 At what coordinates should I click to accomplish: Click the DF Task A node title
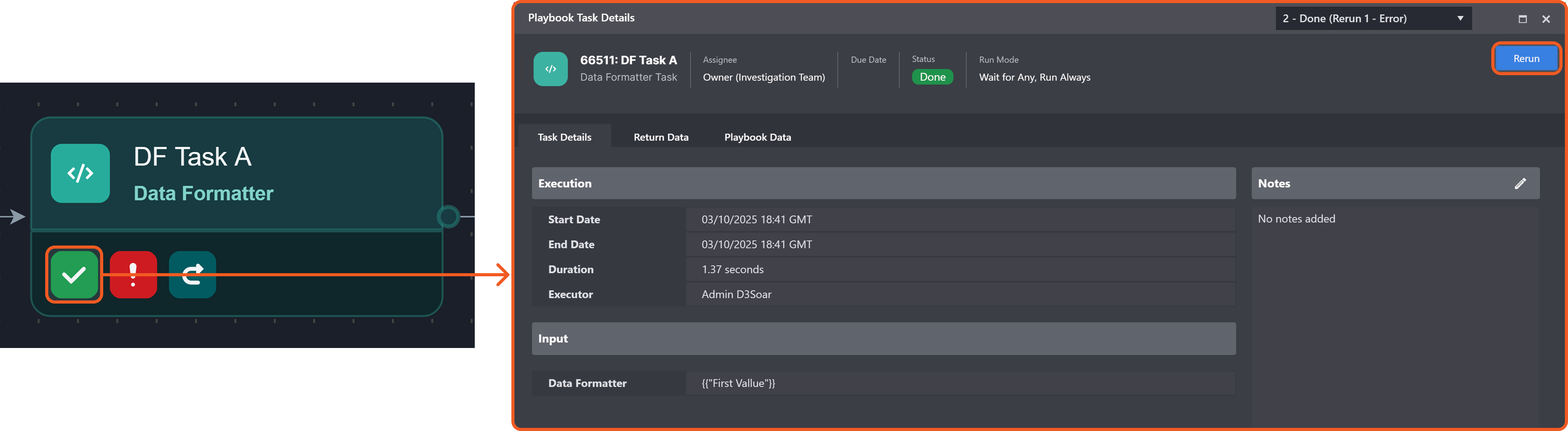click(192, 157)
